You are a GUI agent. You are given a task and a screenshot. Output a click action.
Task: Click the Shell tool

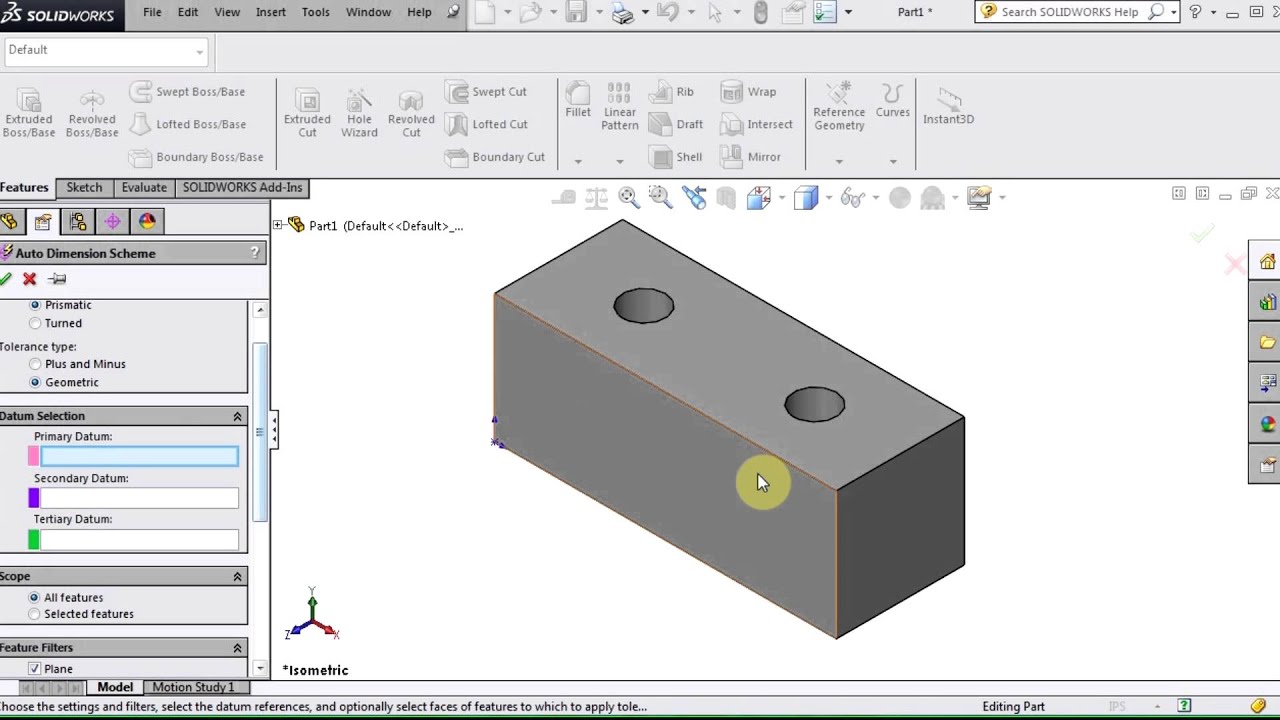click(x=675, y=157)
